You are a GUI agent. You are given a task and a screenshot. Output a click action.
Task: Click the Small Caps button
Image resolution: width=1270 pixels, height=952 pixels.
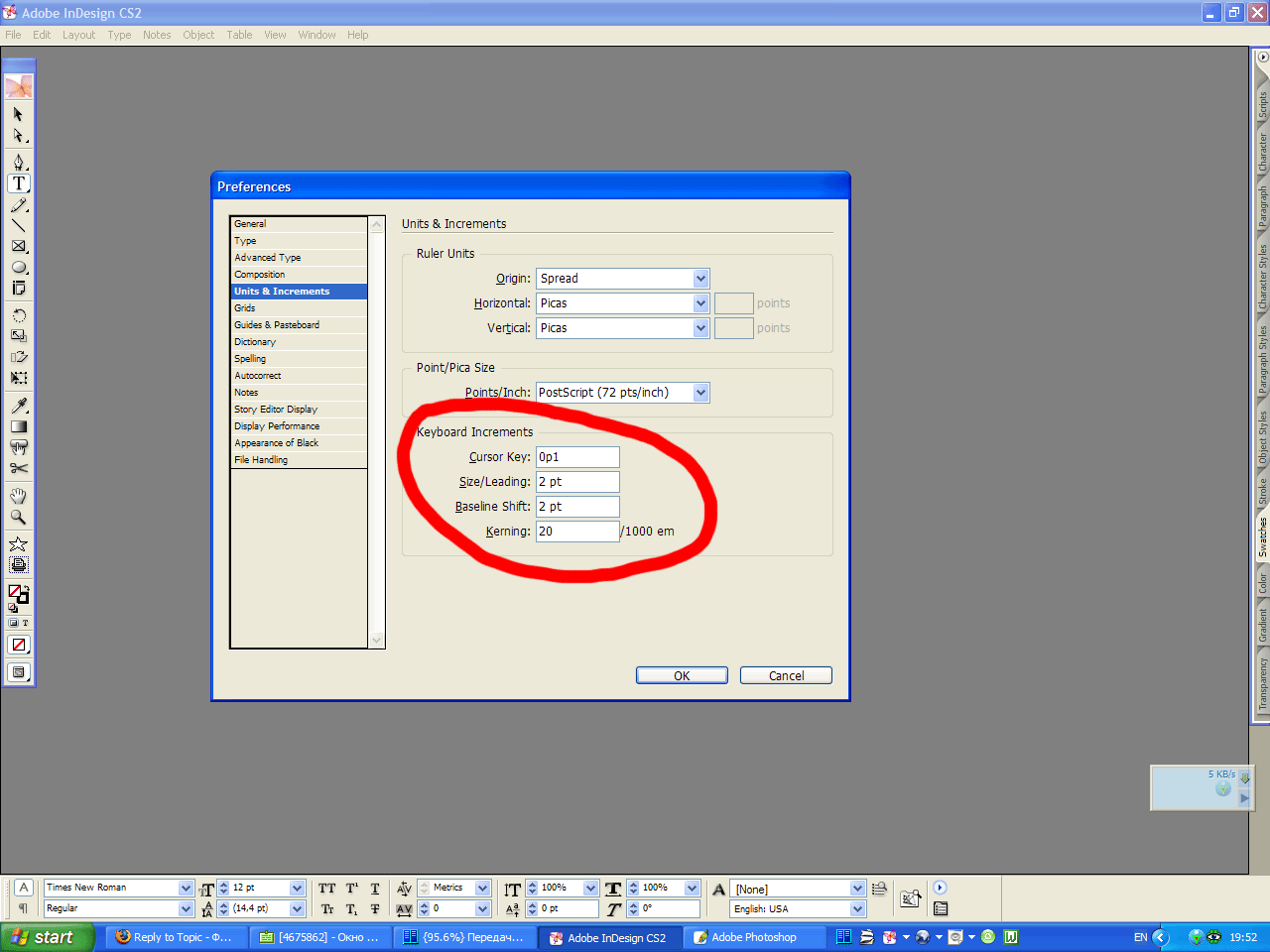[327, 909]
